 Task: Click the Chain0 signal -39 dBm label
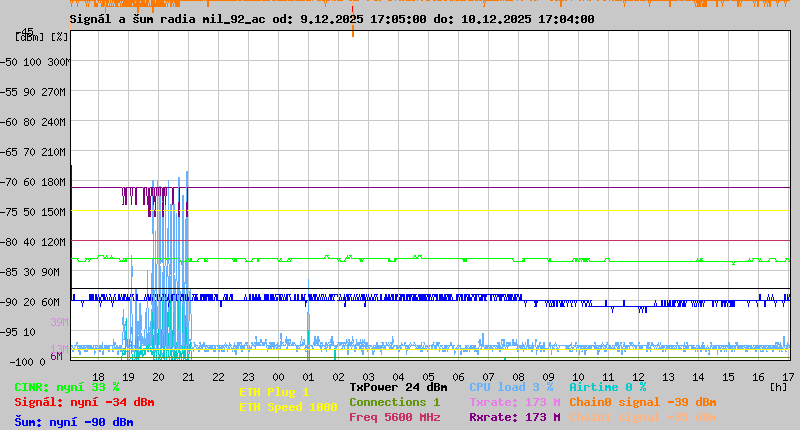tap(642, 402)
